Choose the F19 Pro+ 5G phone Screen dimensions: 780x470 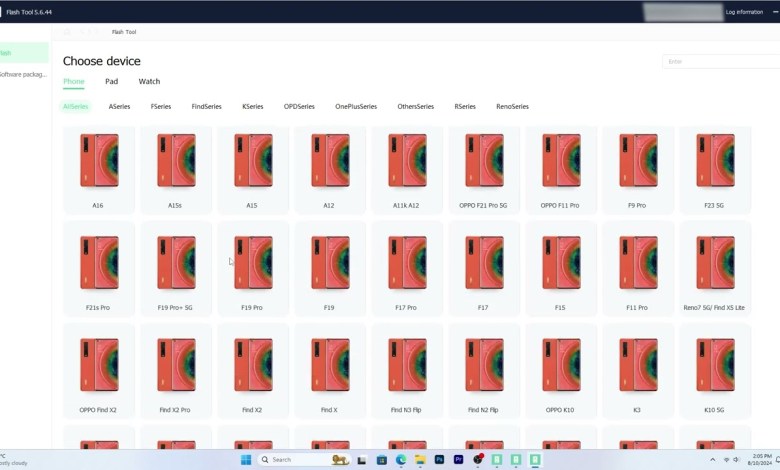pos(176,271)
